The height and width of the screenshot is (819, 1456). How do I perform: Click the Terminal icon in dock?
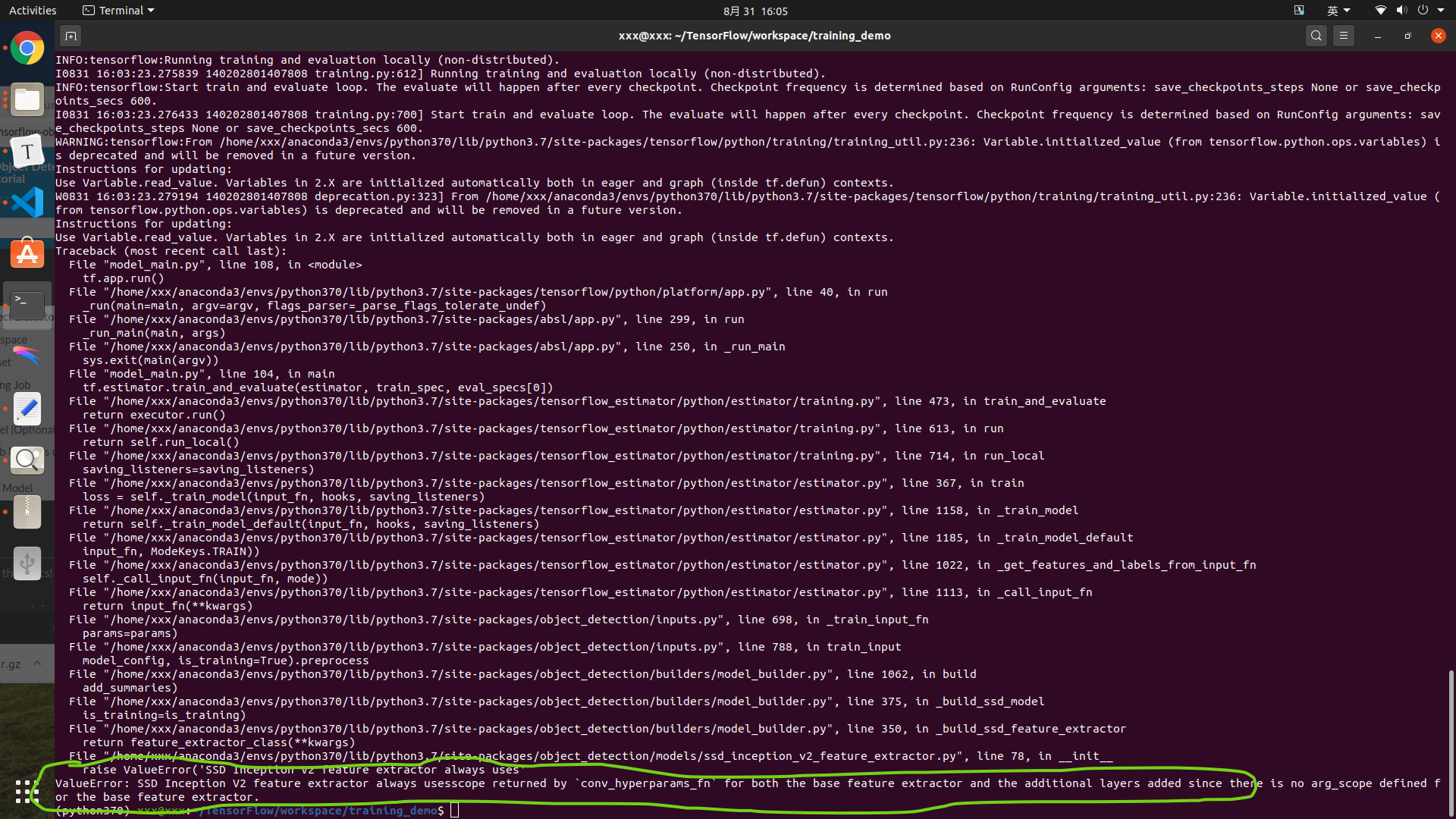[x=27, y=305]
